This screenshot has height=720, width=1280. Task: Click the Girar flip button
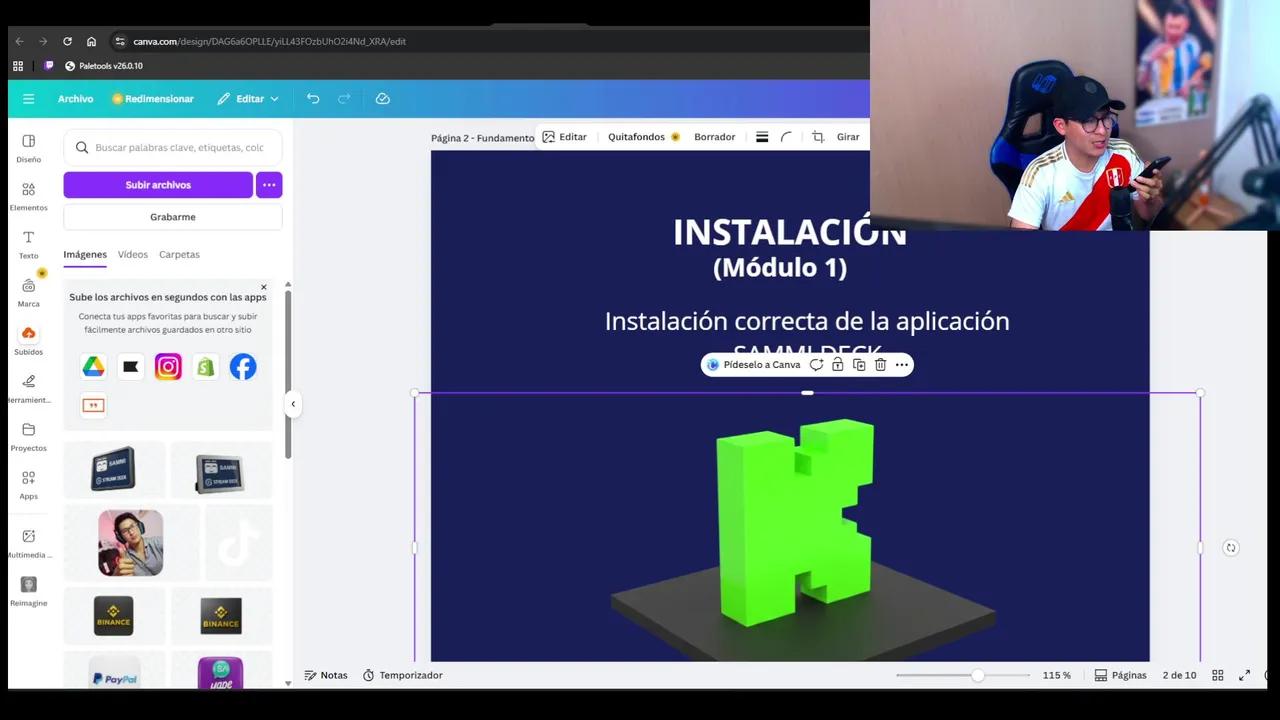[x=848, y=137]
